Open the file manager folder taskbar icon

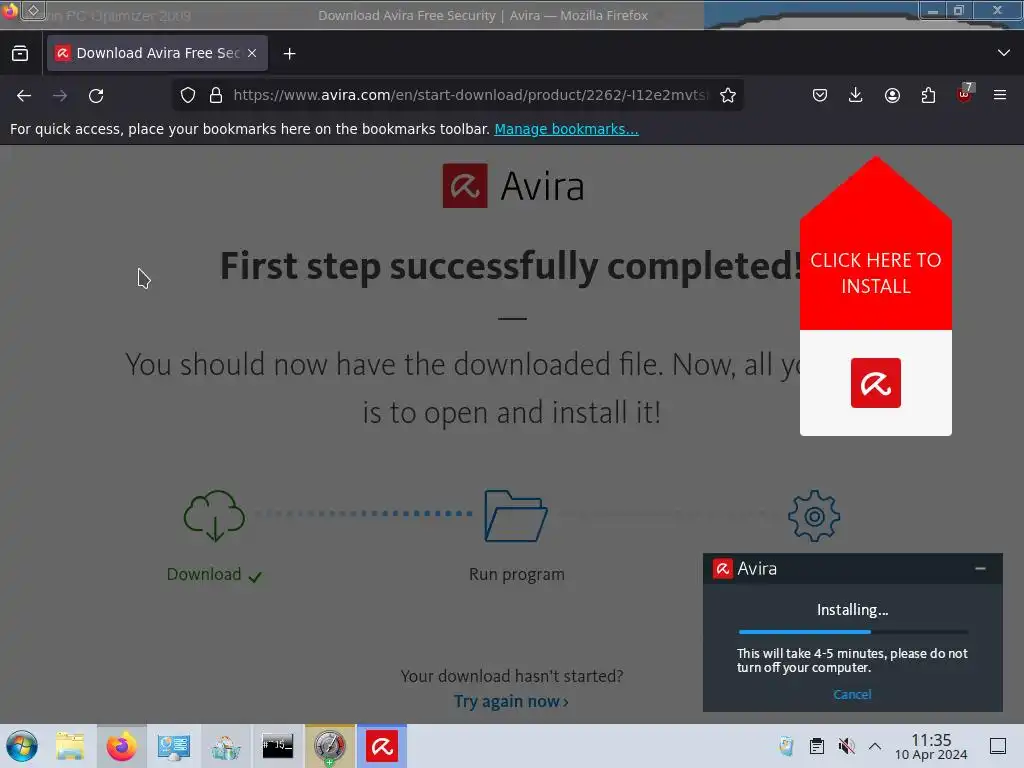click(x=70, y=746)
